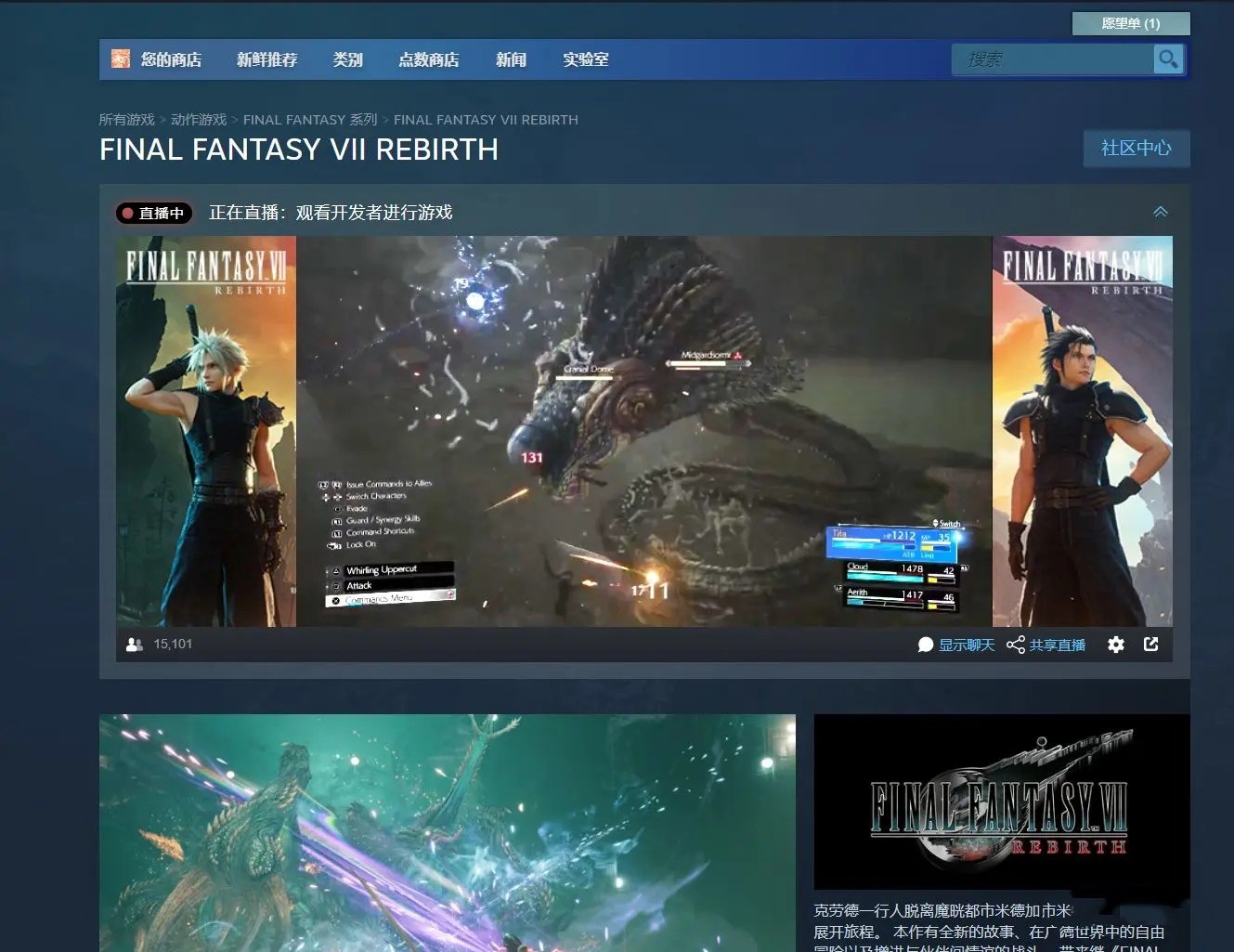This screenshot has width=1234, height=952.
Task: Click the magnifying glass search icon
Action: click(1167, 59)
